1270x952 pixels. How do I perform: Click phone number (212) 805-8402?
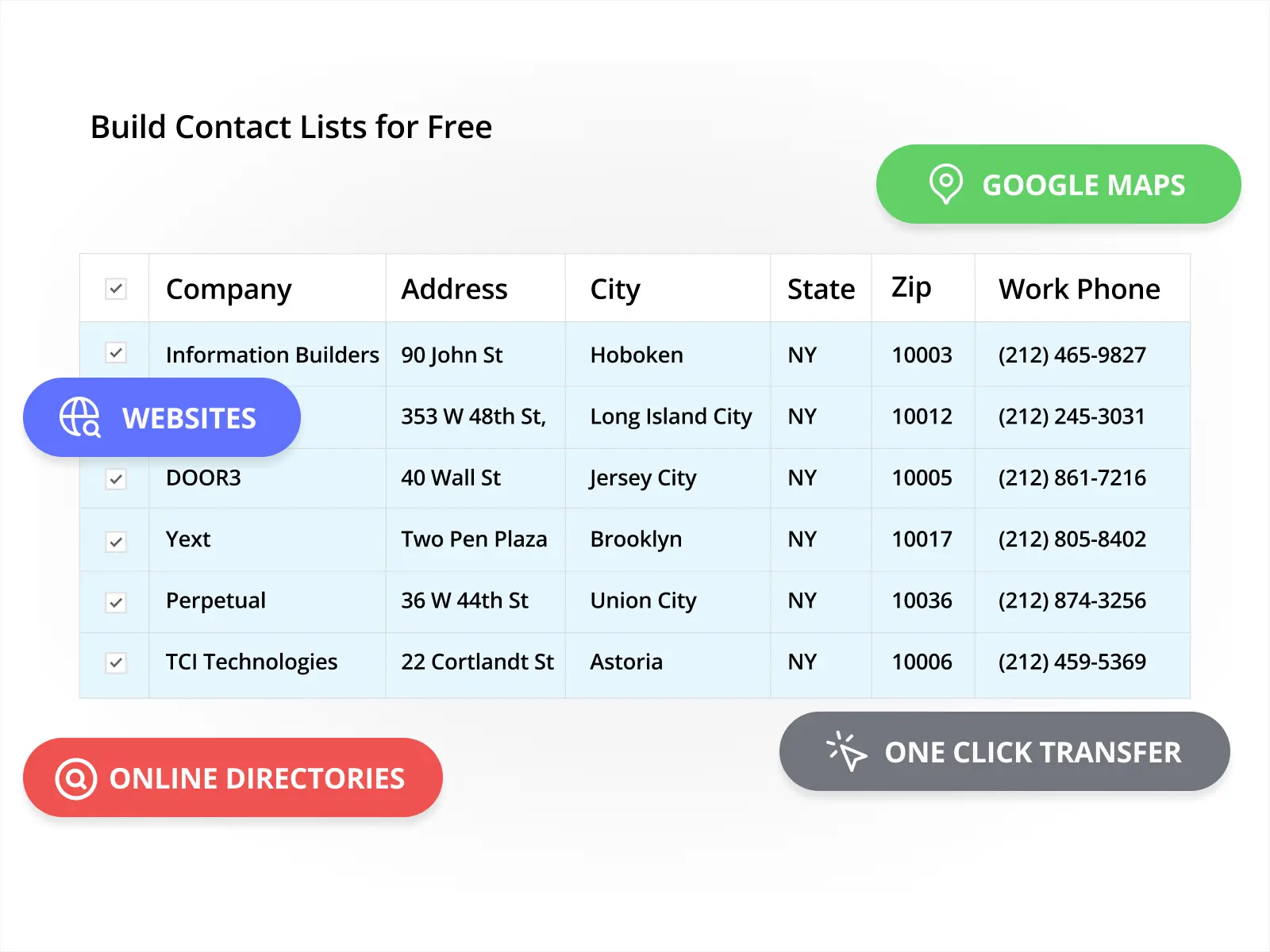[1072, 539]
